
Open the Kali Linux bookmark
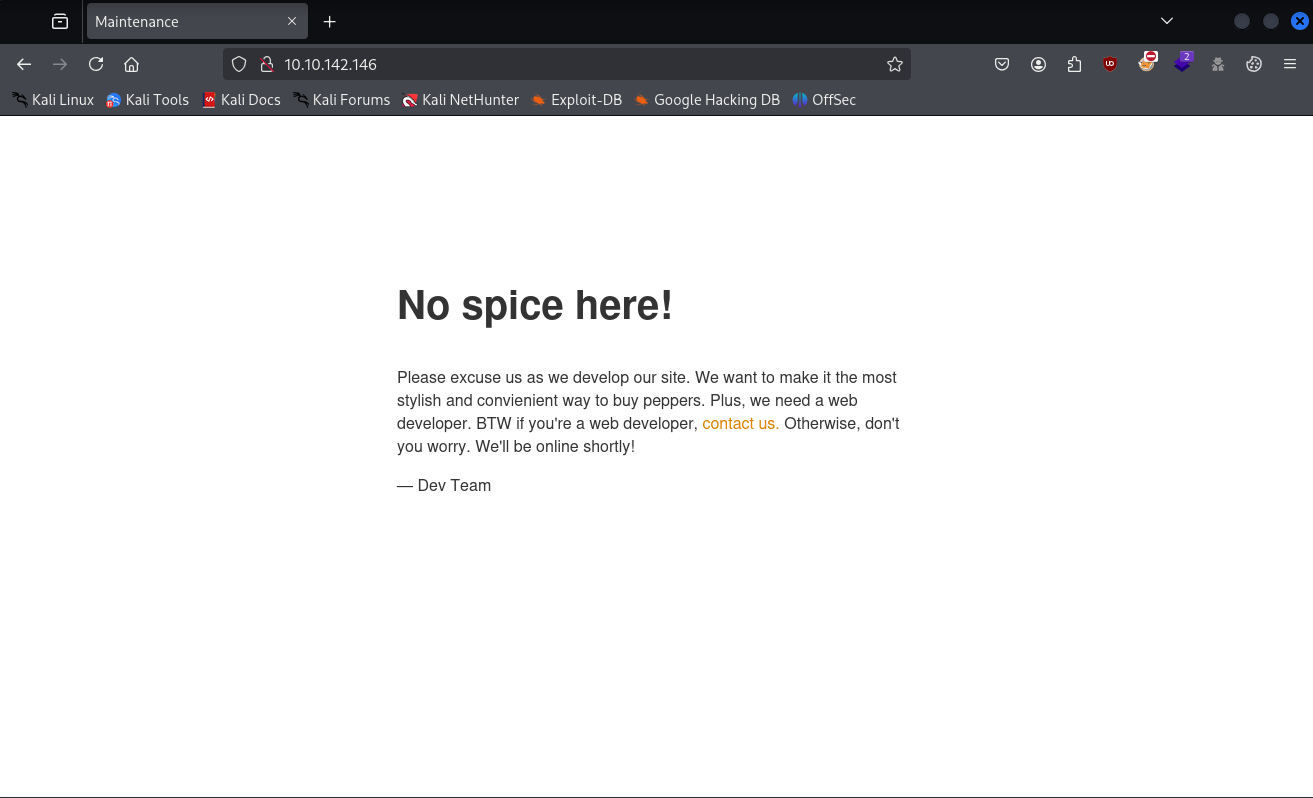(53, 100)
